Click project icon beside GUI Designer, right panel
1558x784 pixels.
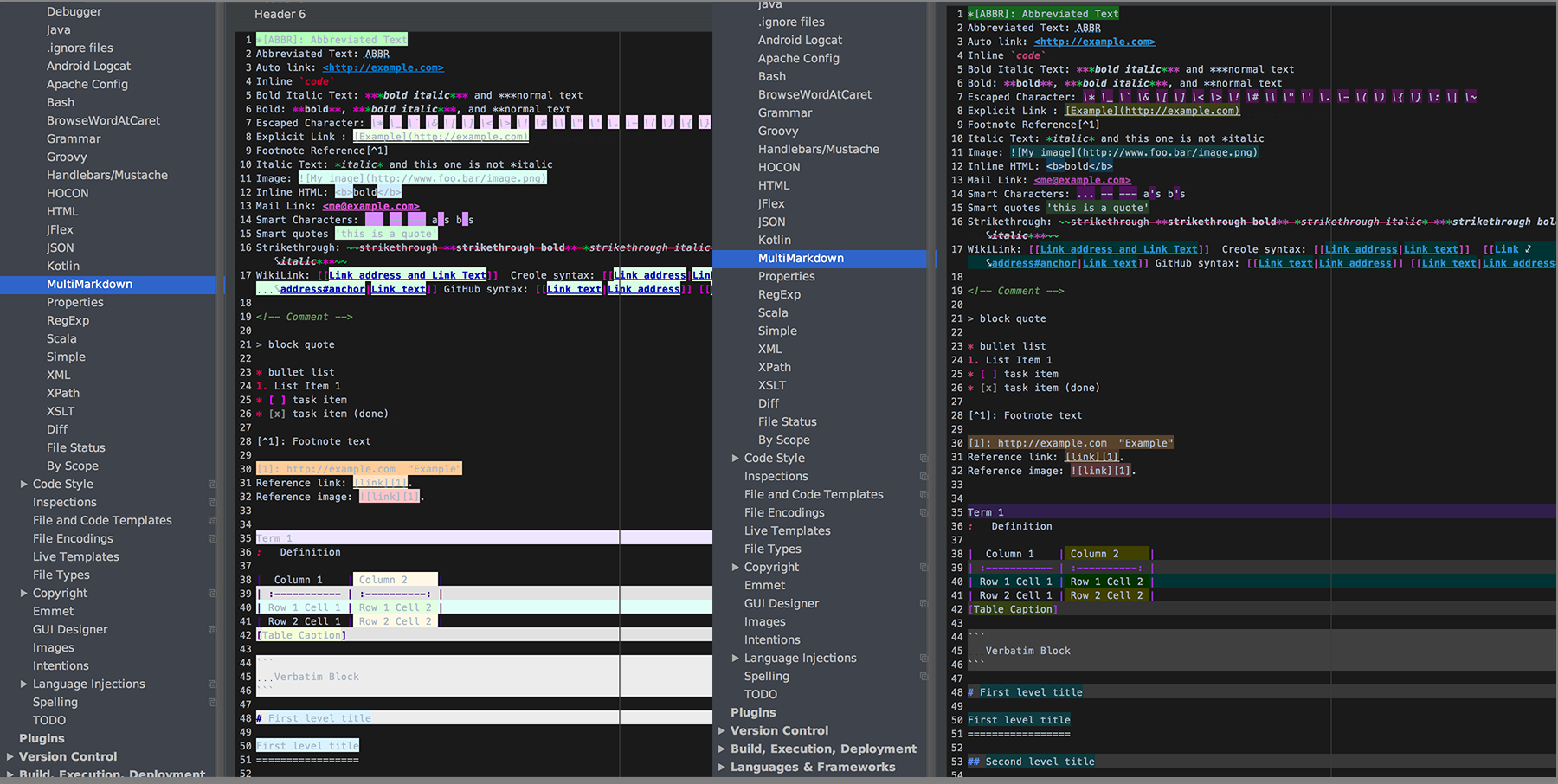(923, 604)
